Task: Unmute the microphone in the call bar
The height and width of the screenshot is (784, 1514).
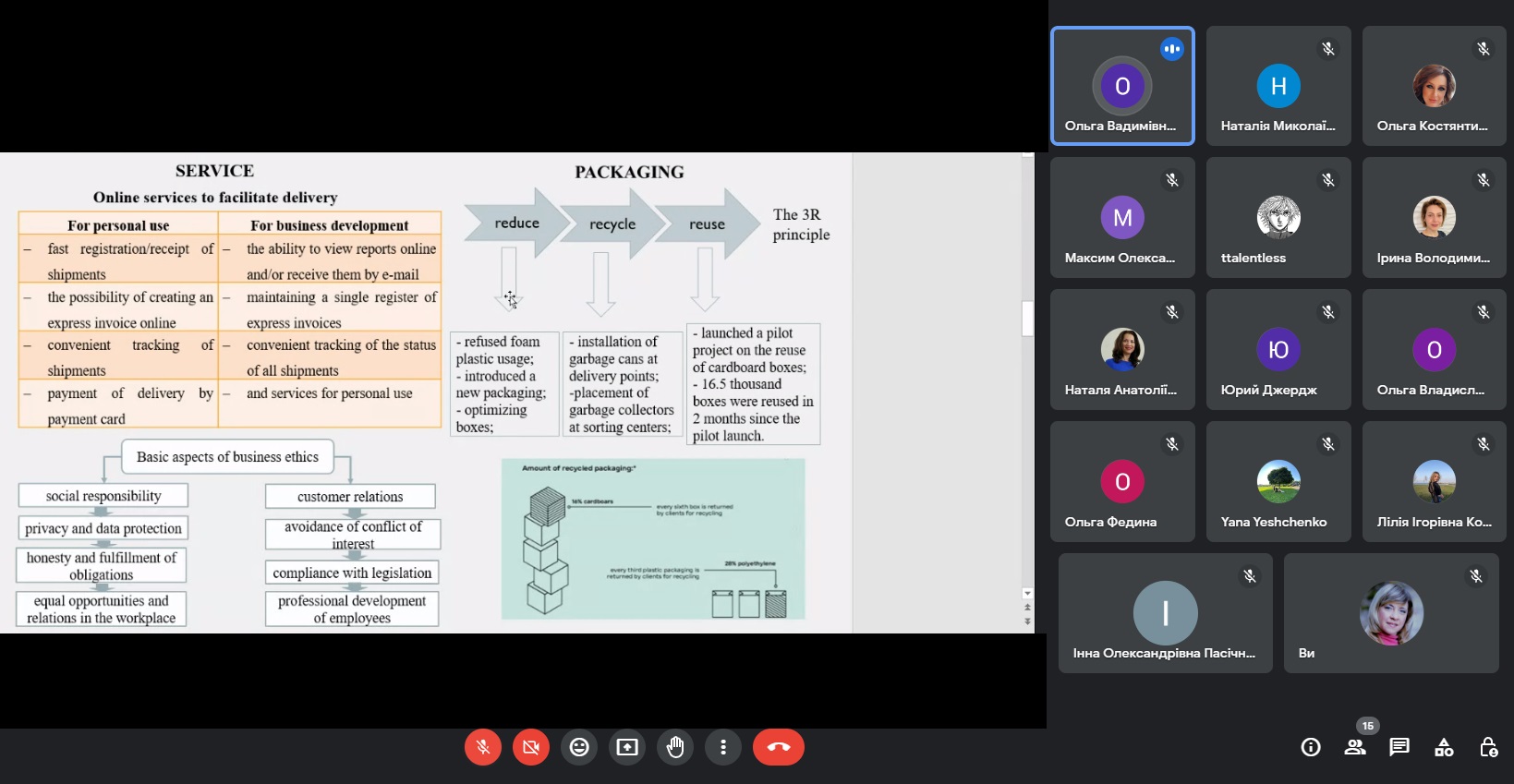Action: [x=482, y=747]
